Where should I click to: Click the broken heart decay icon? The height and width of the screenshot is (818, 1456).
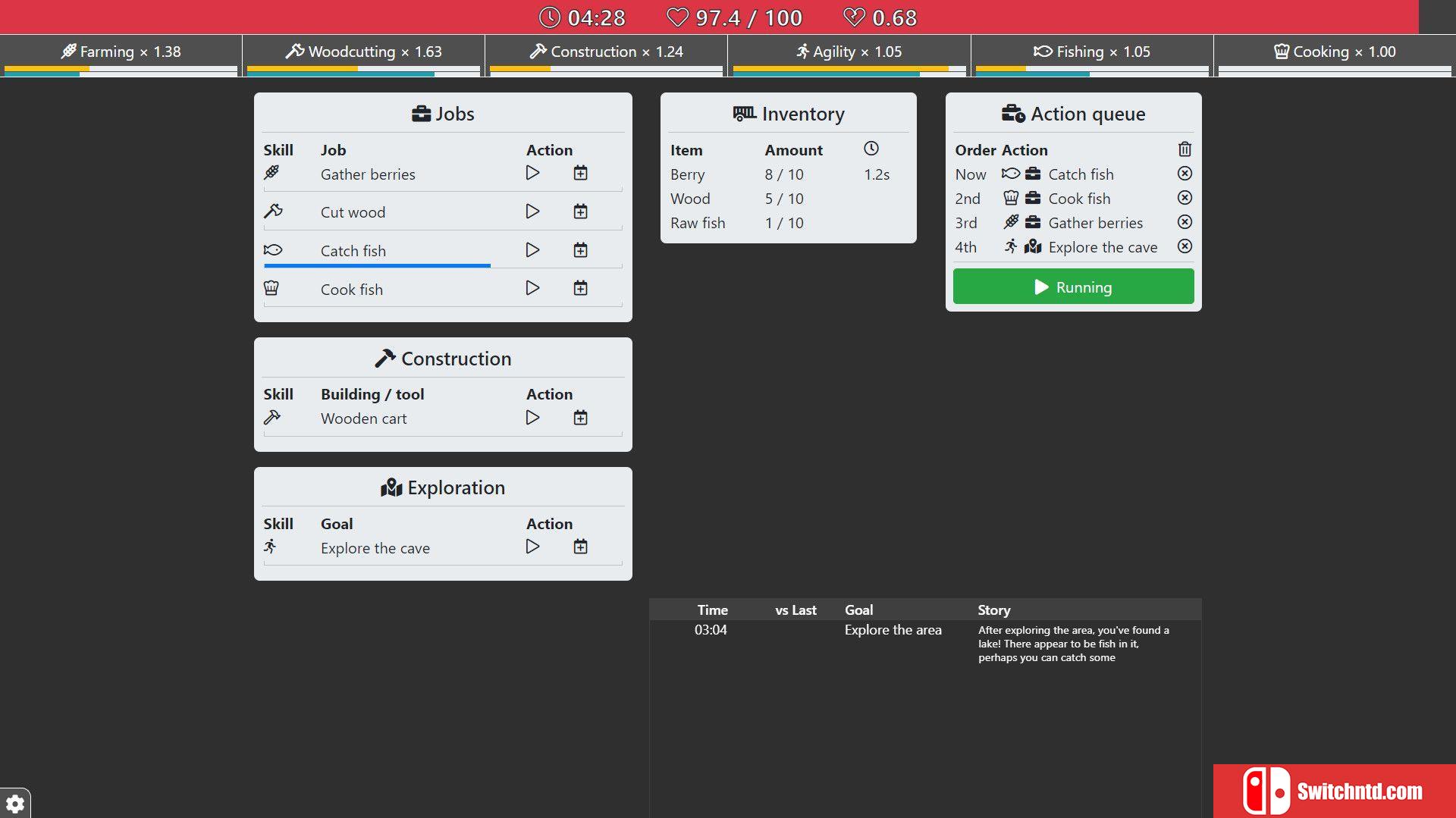pyautogui.click(x=854, y=17)
